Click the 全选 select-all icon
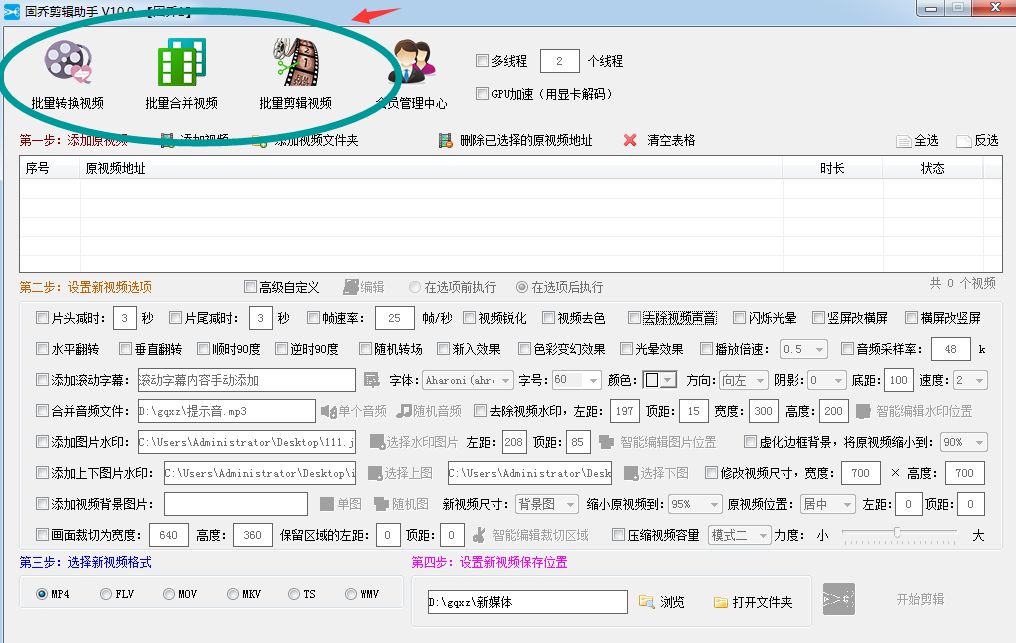Image resolution: width=1016 pixels, height=643 pixels. coord(904,141)
